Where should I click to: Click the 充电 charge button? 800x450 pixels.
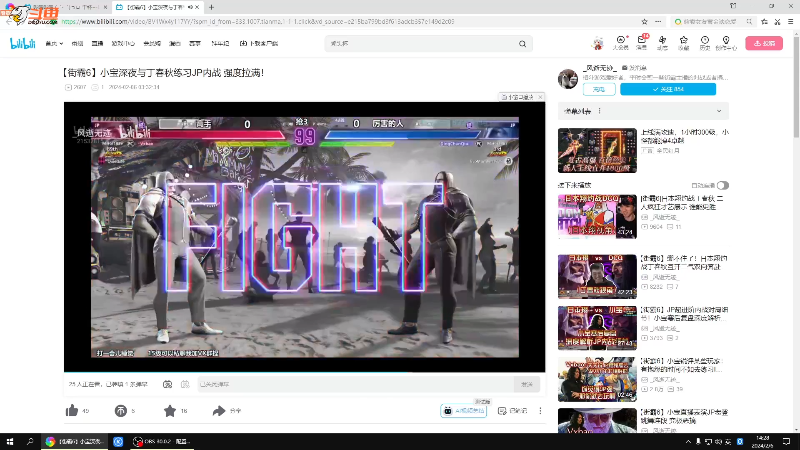(599, 89)
